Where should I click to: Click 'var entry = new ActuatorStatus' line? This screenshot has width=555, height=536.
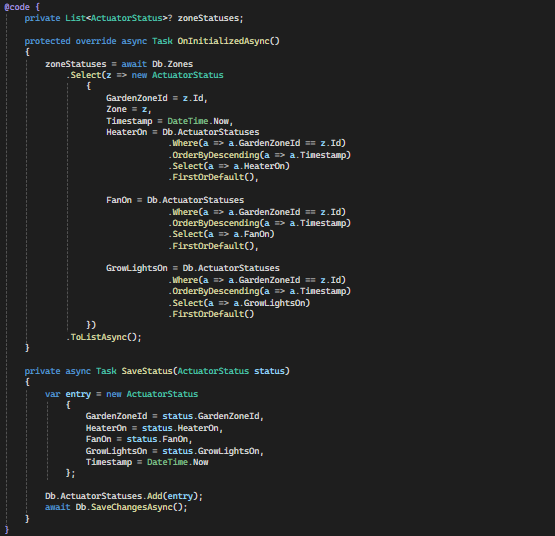pos(121,394)
